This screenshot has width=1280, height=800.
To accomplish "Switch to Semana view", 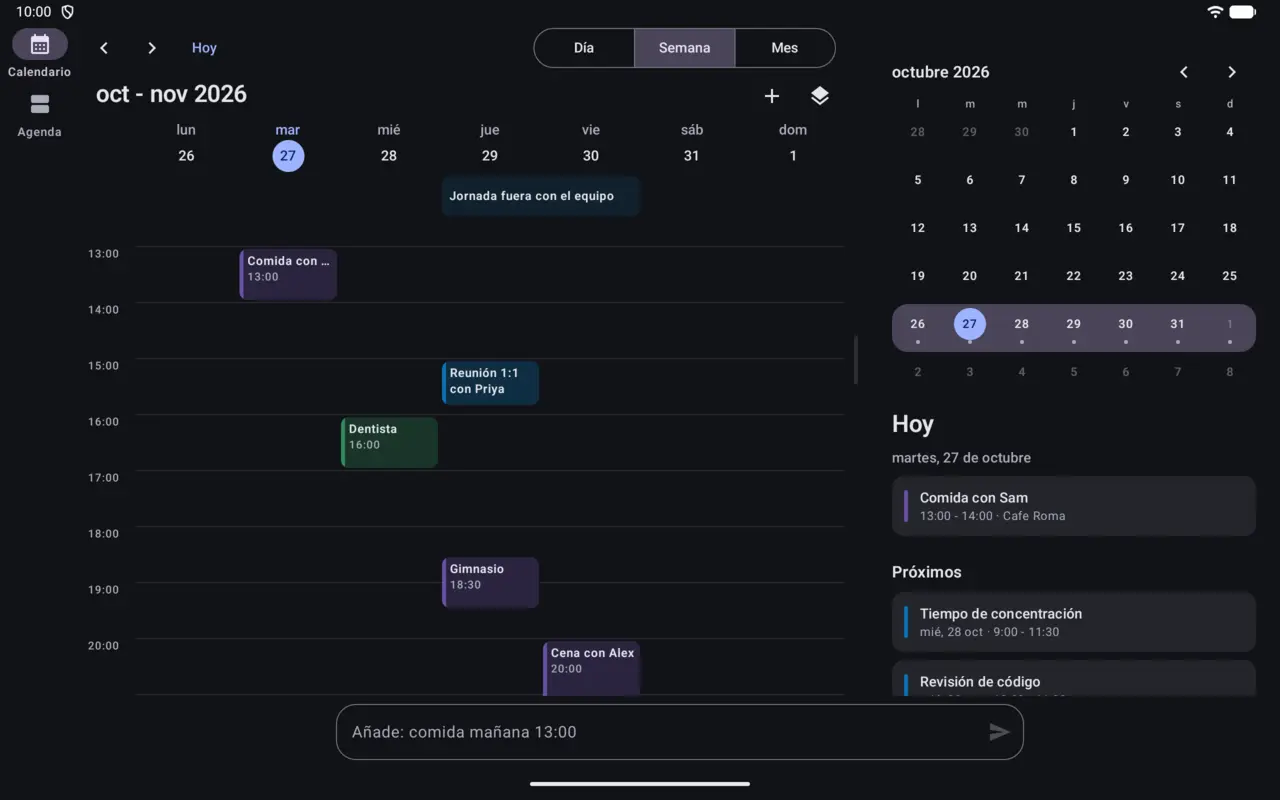I will pos(685,48).
